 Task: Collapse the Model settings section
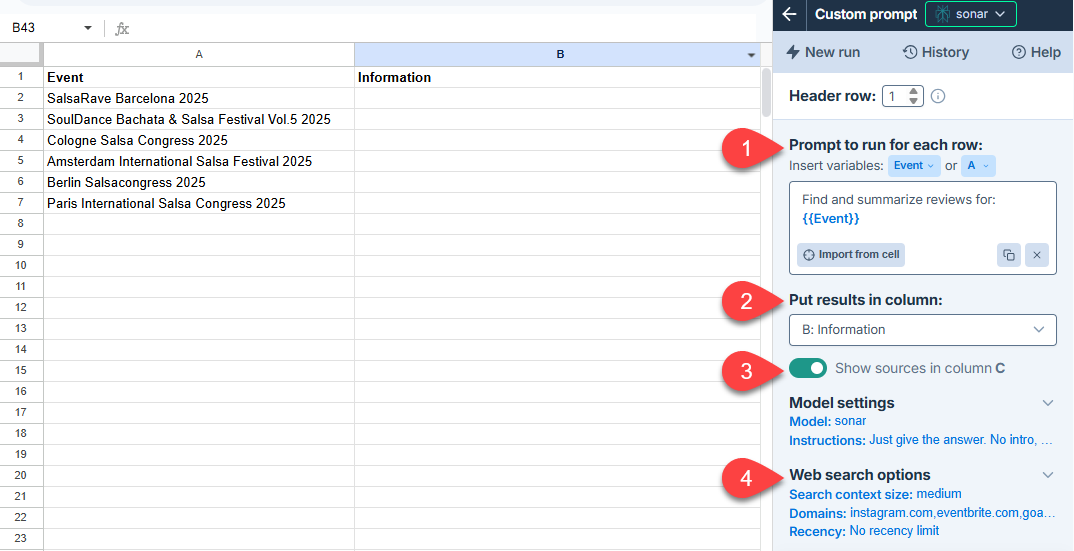[1047, 402]
